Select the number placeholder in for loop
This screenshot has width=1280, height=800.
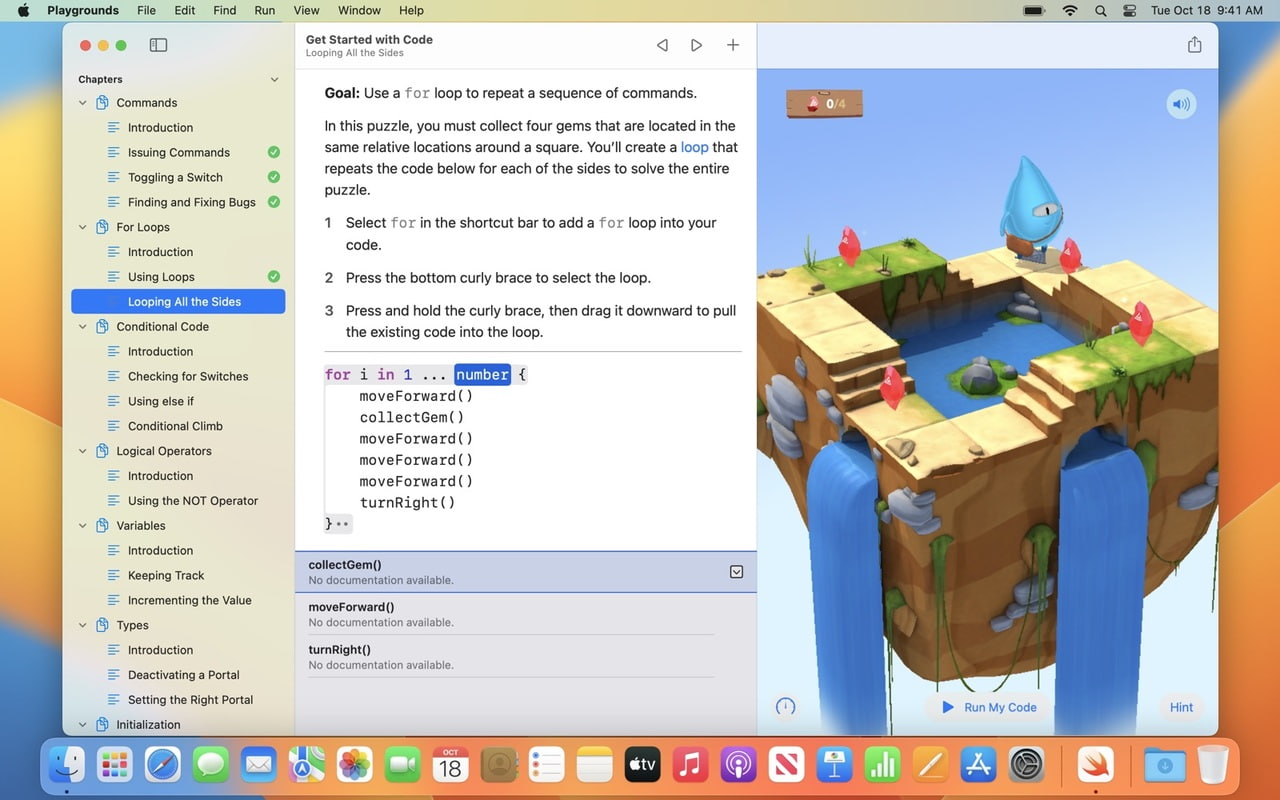[482, 375]
